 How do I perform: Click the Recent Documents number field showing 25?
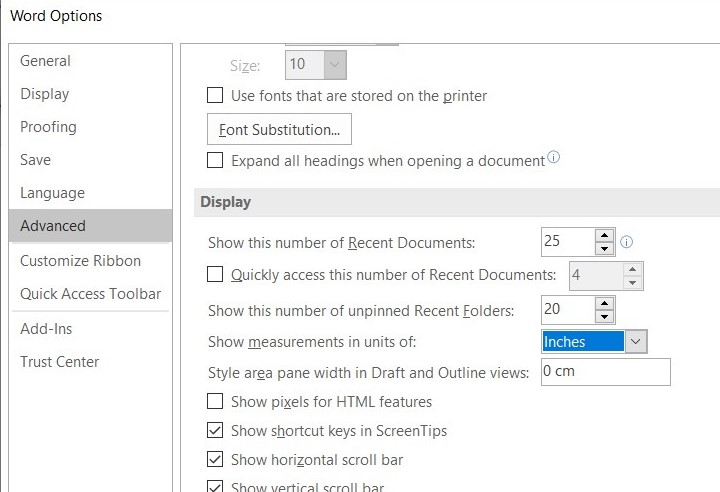click(568, 242)
